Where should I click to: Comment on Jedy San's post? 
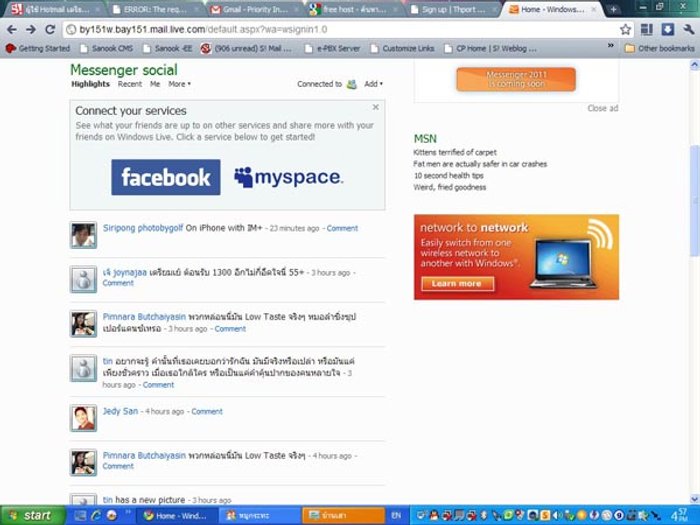click(207, 412)
